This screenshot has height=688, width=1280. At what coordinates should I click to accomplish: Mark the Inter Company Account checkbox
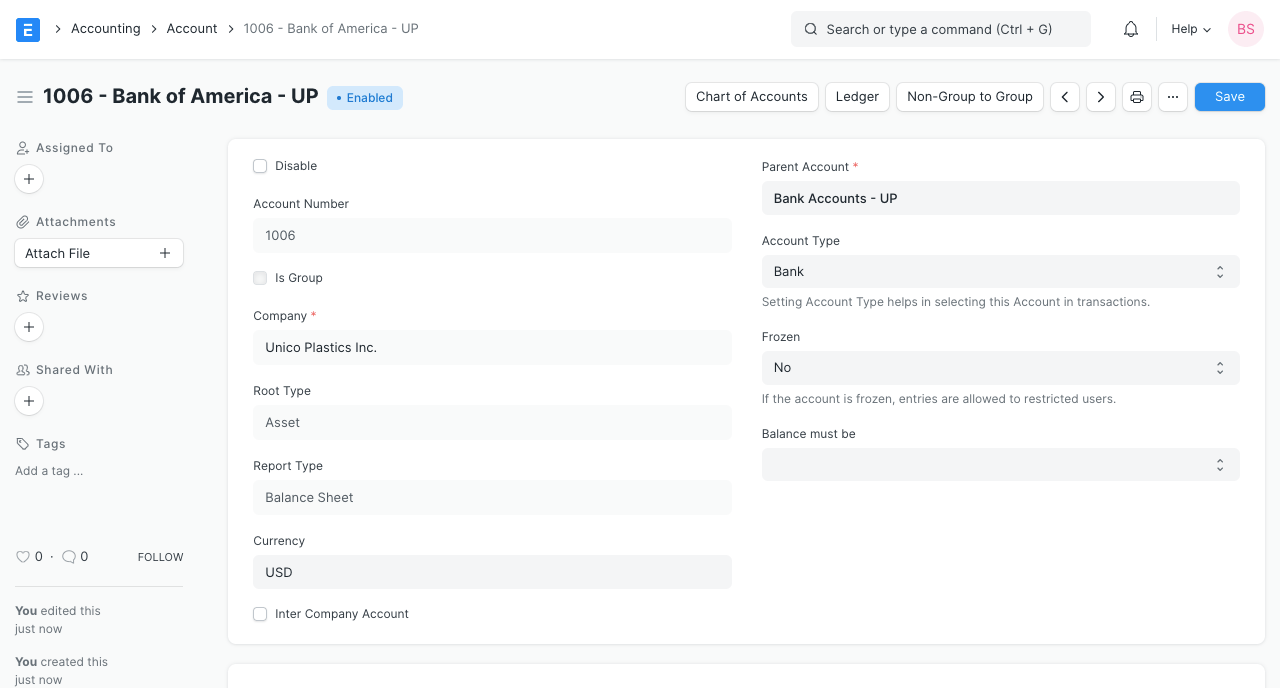click(x=260, y=614)
